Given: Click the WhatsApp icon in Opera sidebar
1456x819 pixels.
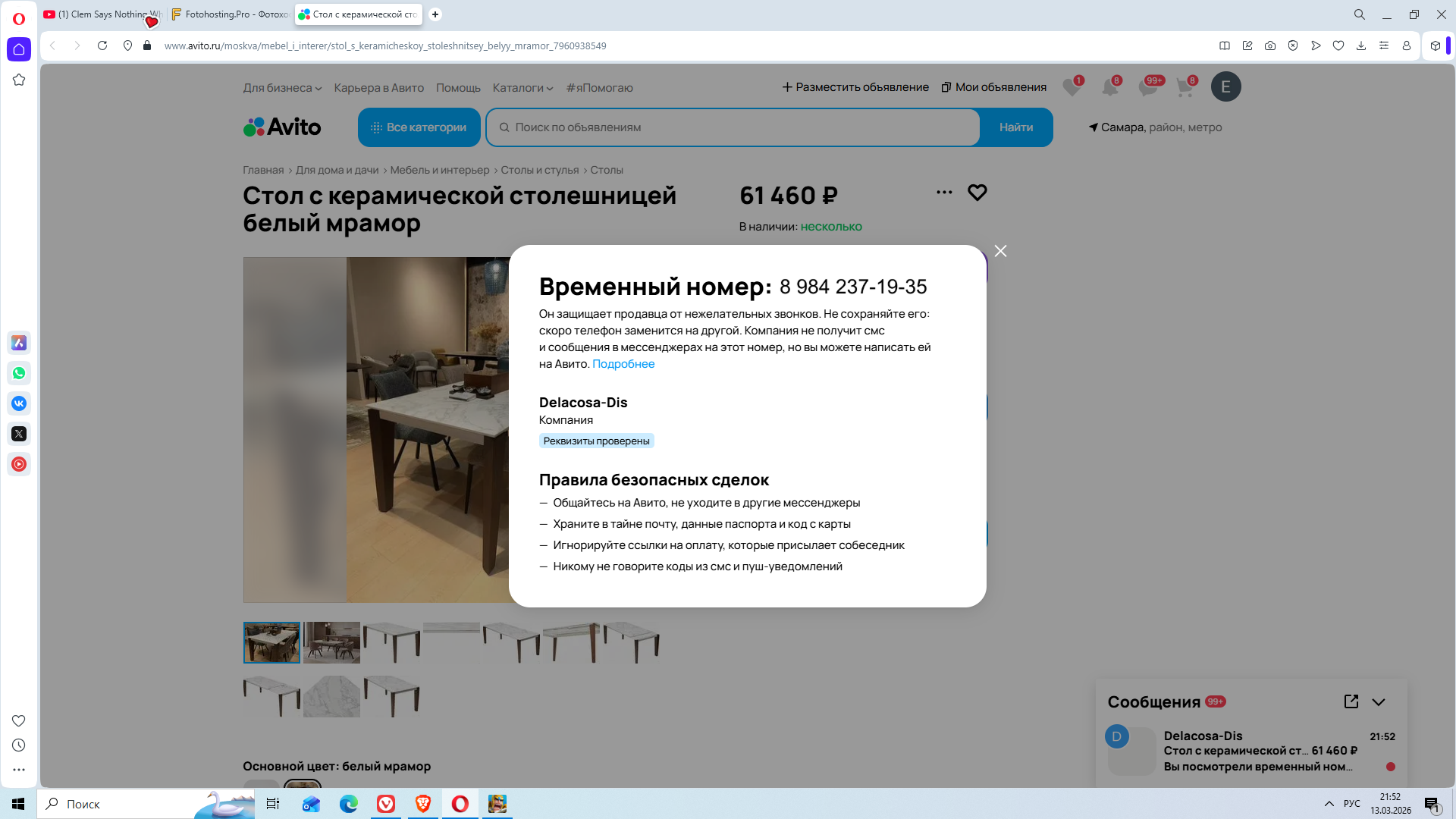Looking at the screenshot, I should 19,373.
